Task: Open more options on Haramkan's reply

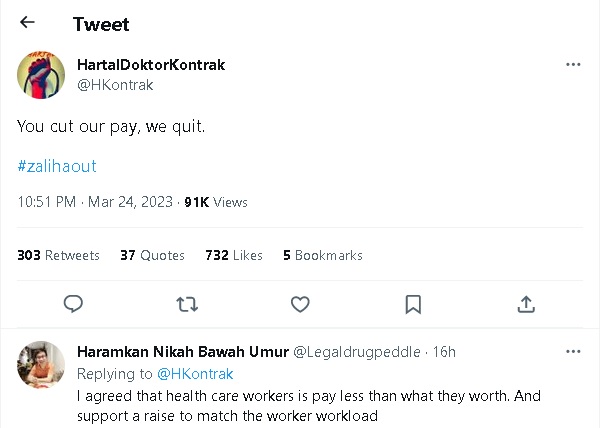Action: [573, 352]
